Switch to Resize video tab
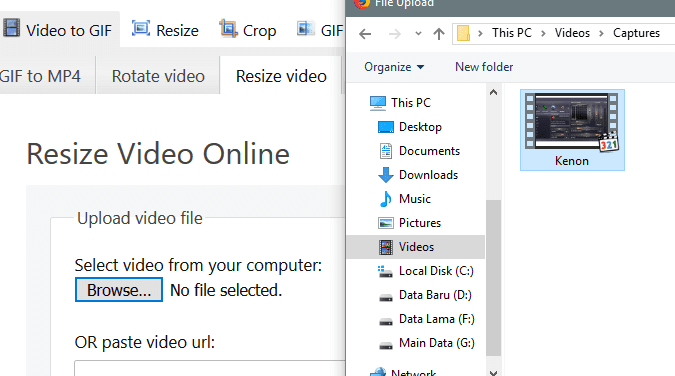Image resolution: width=675 pixels, height=376 pixels. [281, 76]
